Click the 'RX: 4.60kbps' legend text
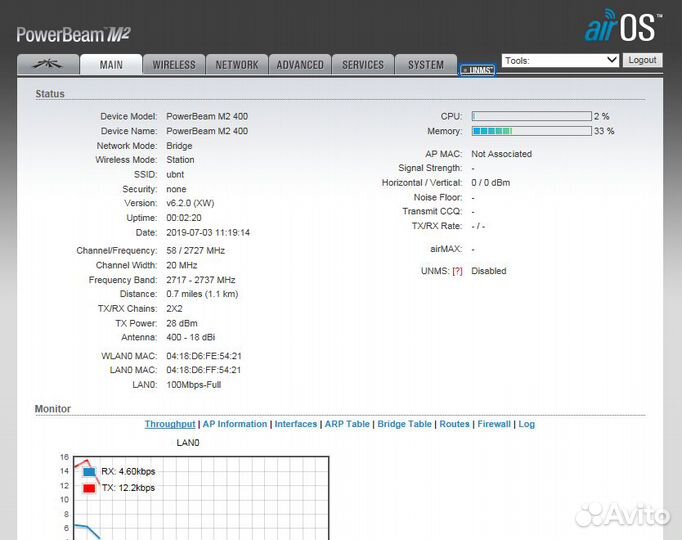The image size is (682, 540). 128,471
